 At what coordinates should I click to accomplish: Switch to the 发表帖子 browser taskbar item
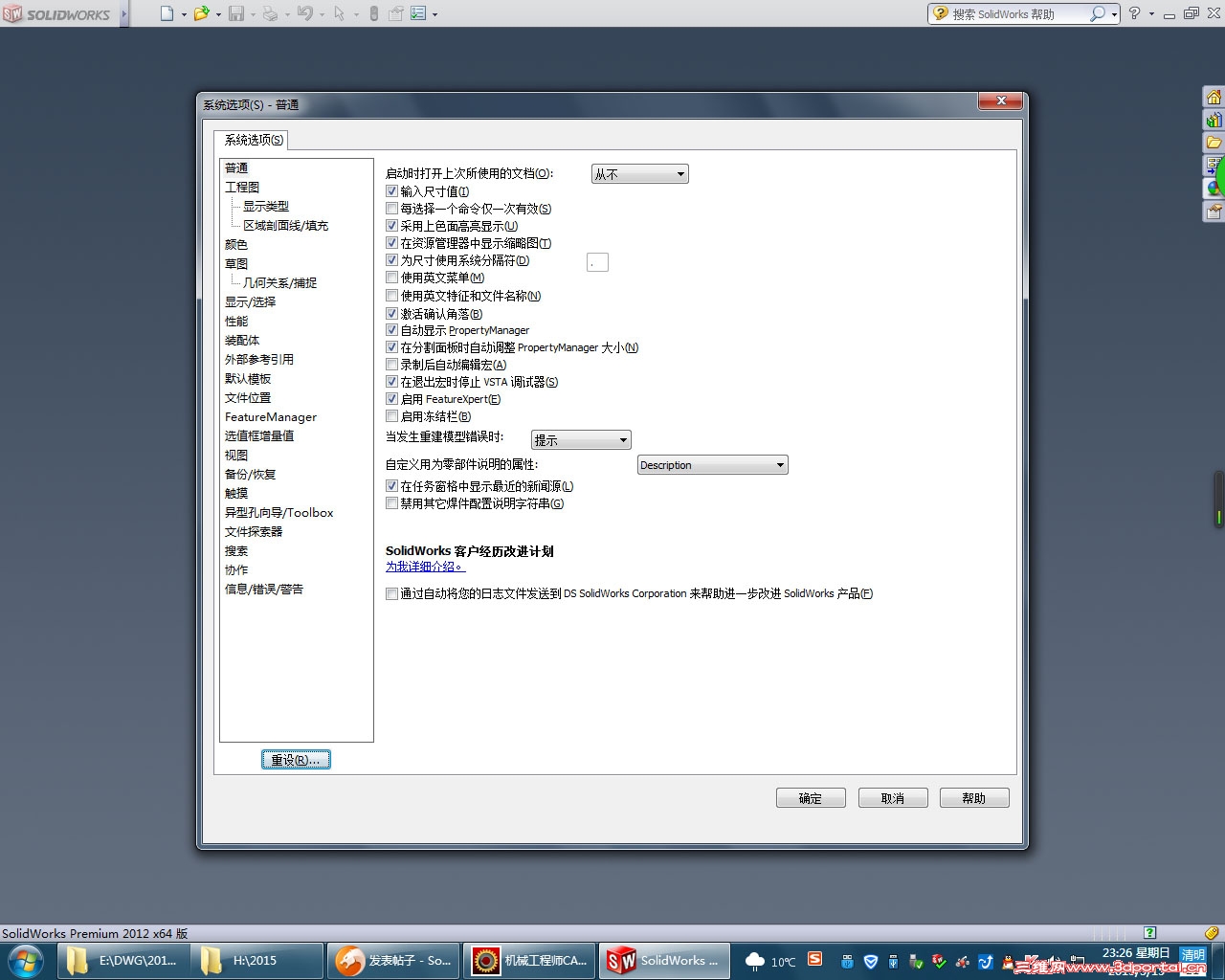pyautogui.click(x=393, y=961)
